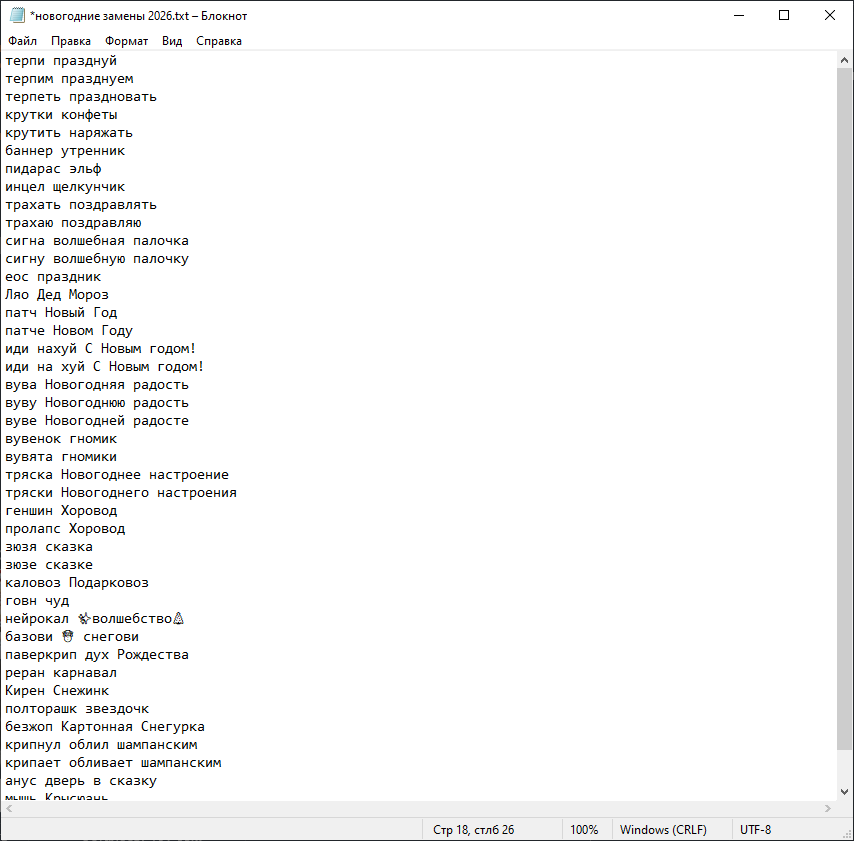Image resolution: width=854 pixels, height=841 pixels.
Task: Click the horizontal scrollbar left arrow
Action: coord(9,809)
